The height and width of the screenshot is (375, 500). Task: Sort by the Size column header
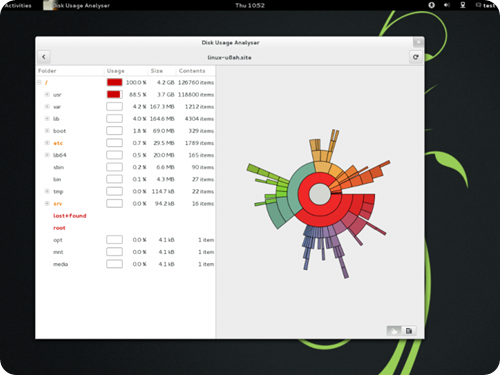(162, 71)
